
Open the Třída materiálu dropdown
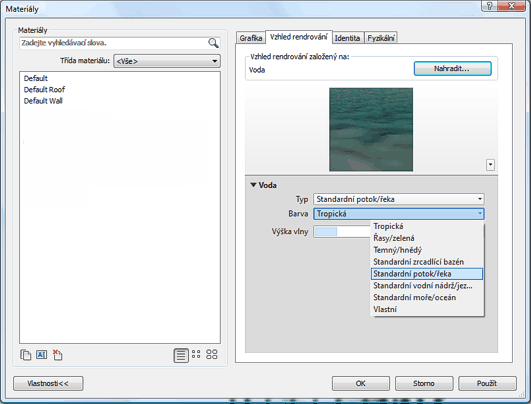[x=167, y=61]
